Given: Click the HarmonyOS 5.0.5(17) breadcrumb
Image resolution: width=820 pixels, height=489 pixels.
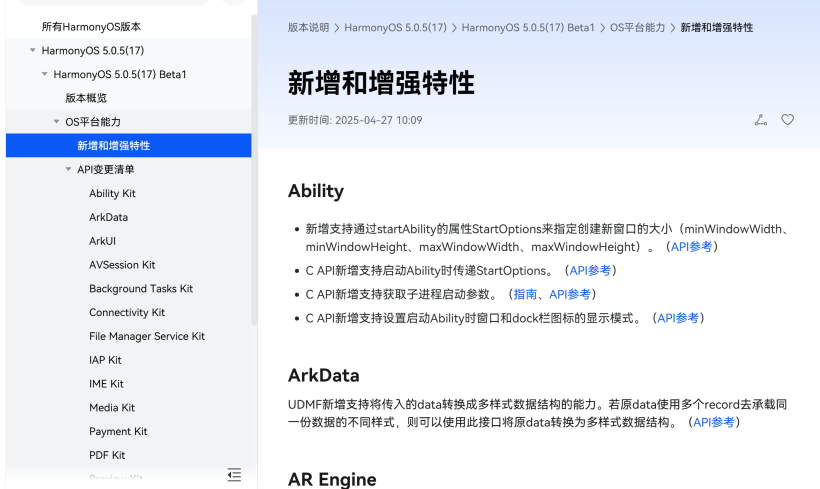Looking at the screenshot, I should [x=395, y=28].
